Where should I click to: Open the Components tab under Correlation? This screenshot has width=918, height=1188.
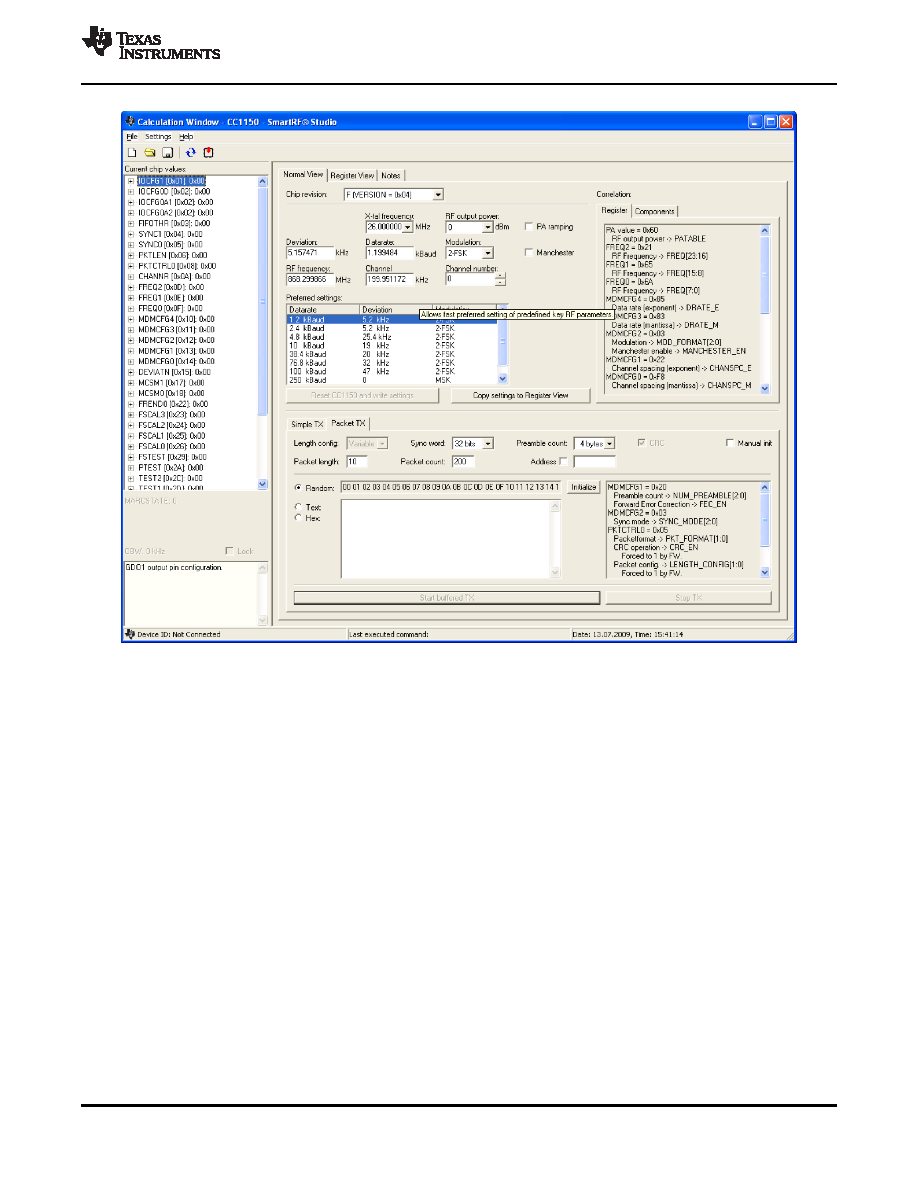coord(654,211)
